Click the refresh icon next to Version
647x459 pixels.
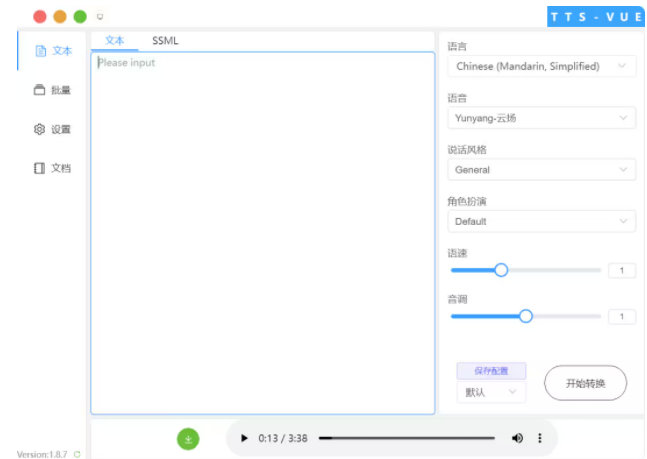[x=77, y=454]
